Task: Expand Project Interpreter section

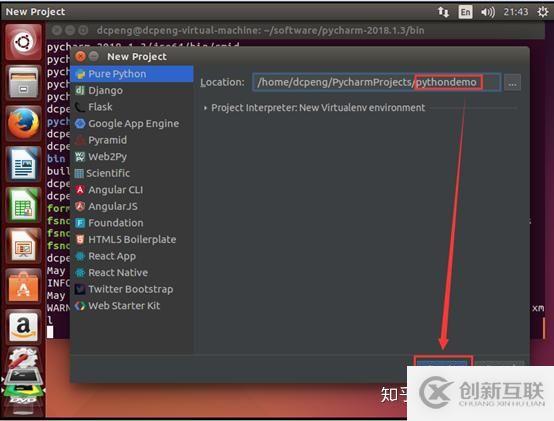Action: (x=206, y=108)
